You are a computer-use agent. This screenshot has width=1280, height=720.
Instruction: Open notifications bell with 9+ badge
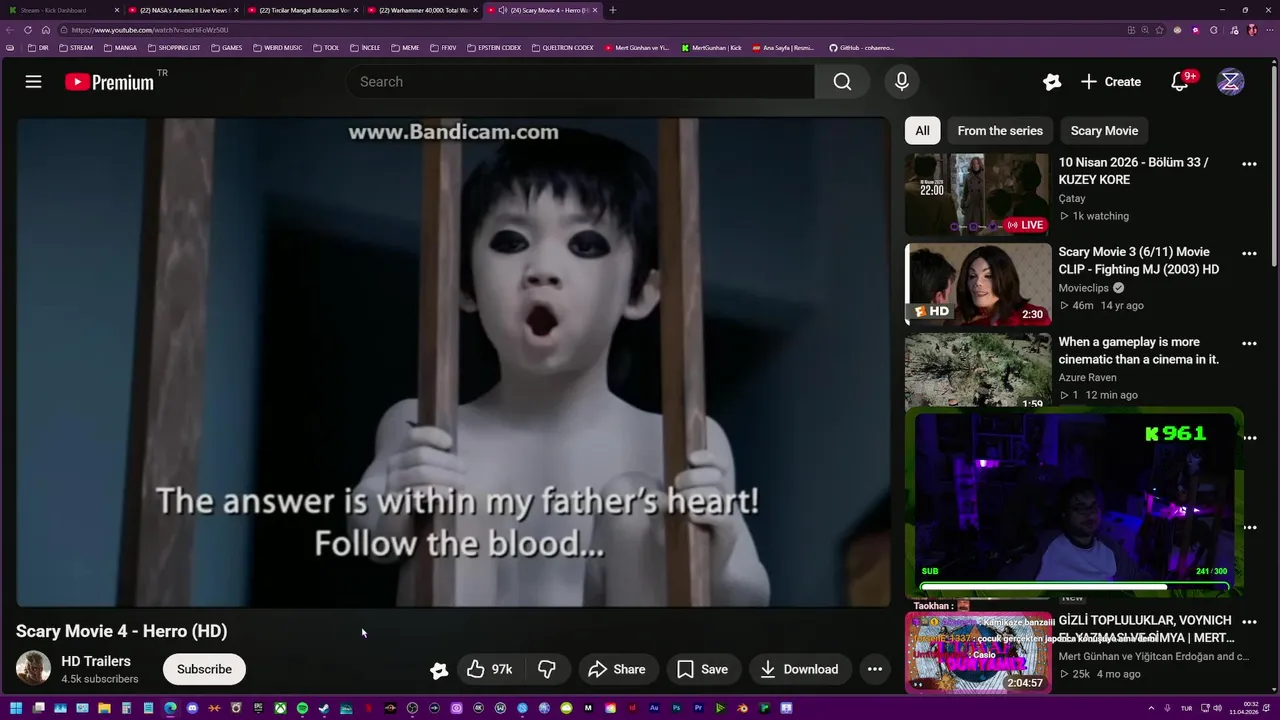coord(1181,82)
